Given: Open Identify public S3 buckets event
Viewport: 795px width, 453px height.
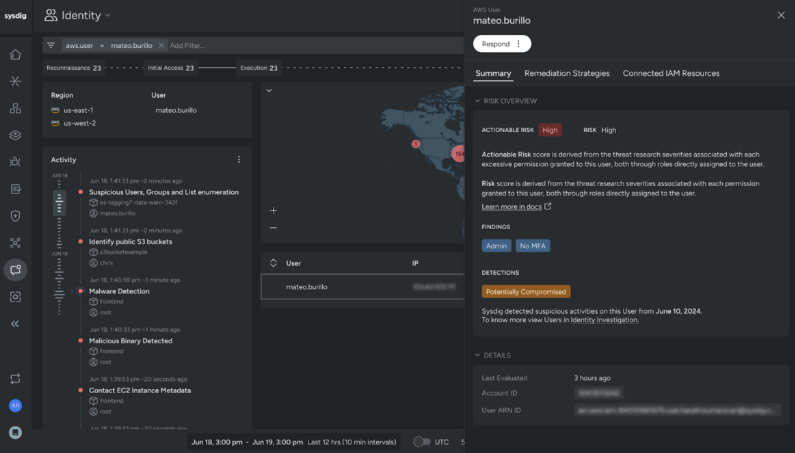Looking at the screenshot, I should (130, 241).
